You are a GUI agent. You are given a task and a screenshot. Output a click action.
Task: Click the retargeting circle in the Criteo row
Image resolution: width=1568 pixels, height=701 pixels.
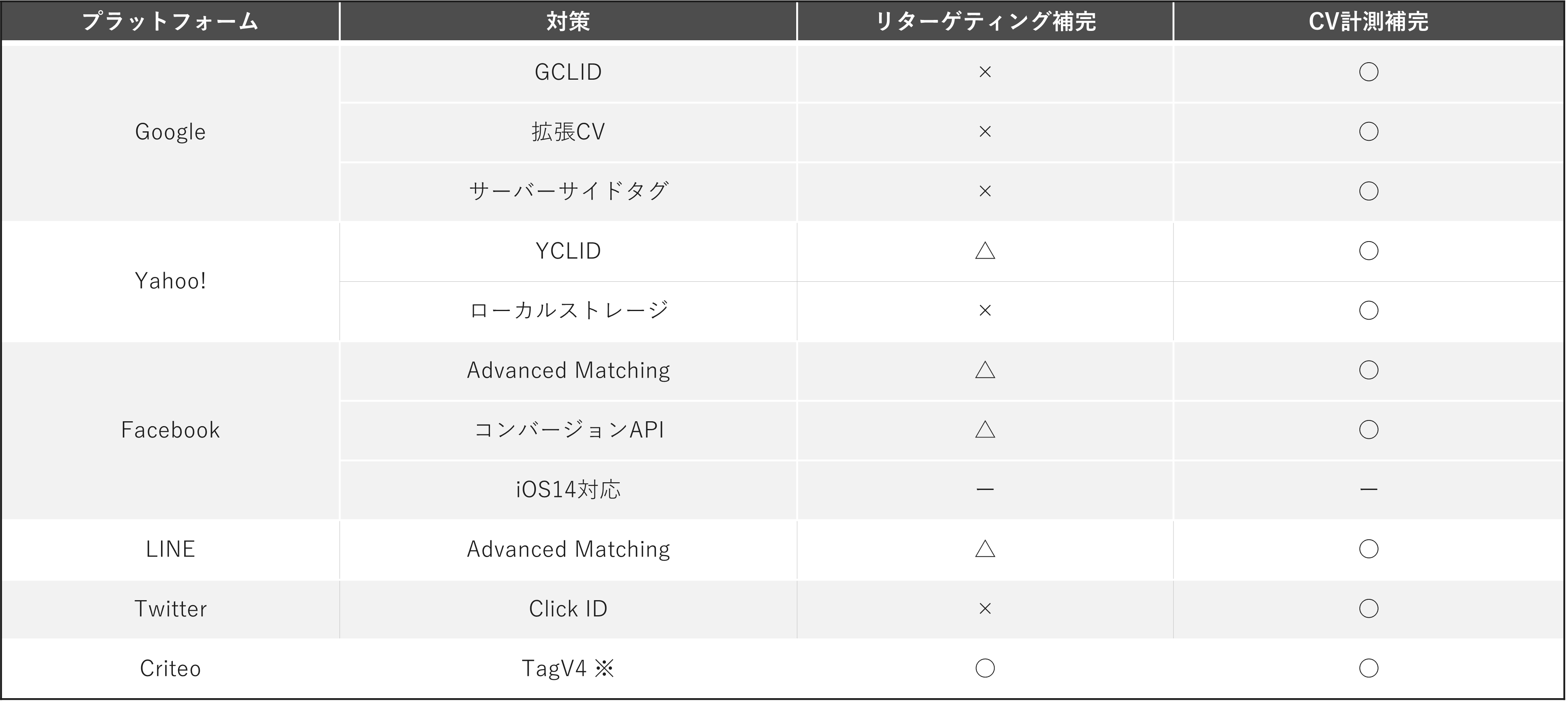pyautogui.click(x=985, y=668)
